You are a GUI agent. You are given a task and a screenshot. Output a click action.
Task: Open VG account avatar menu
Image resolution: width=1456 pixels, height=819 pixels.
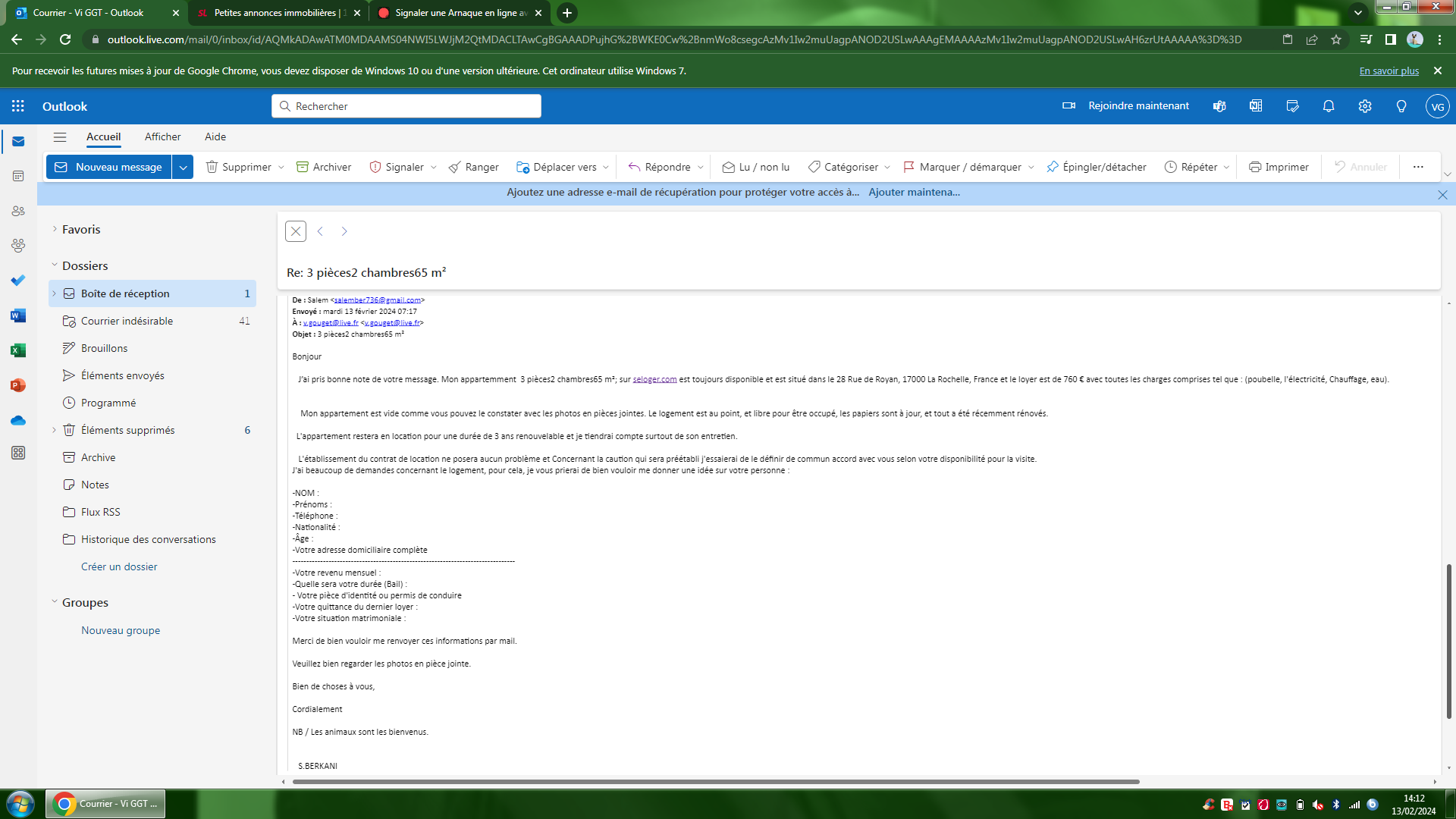click(x=1437, y=106)
